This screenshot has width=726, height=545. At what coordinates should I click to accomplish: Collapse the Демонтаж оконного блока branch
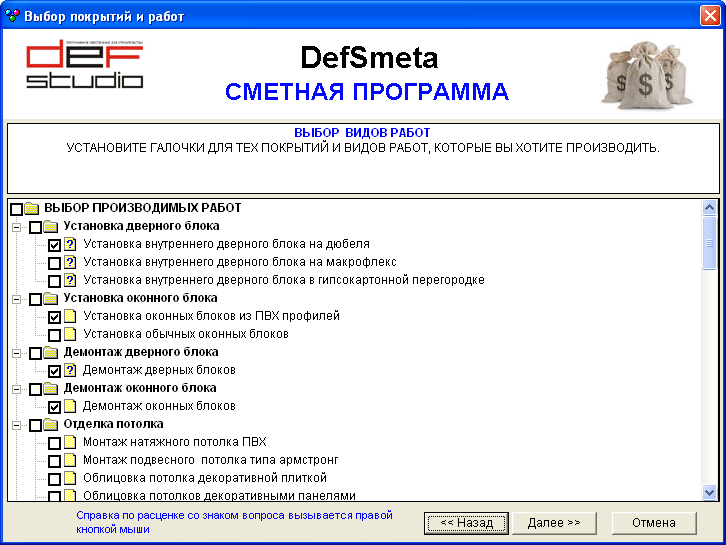click(16, 389)
